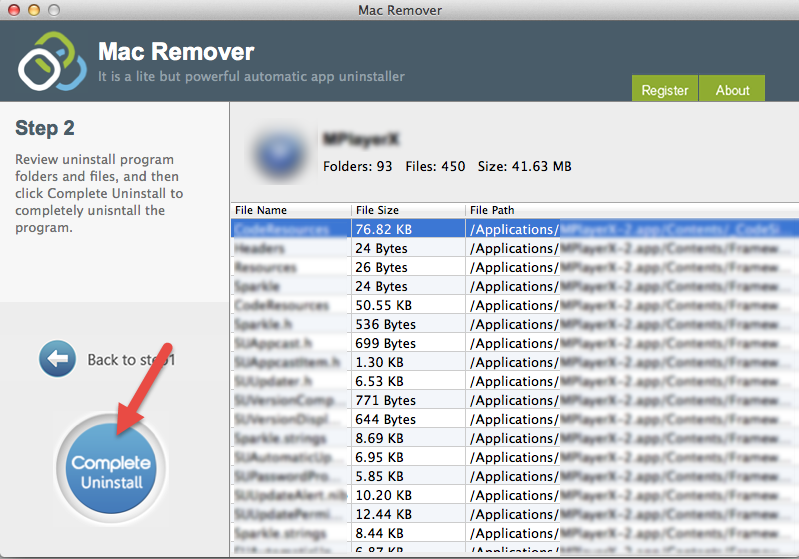The height and width of the screenshot is (559, 799).
Task: Select the row with size 771 Bytes
Action: coord(515,401)
